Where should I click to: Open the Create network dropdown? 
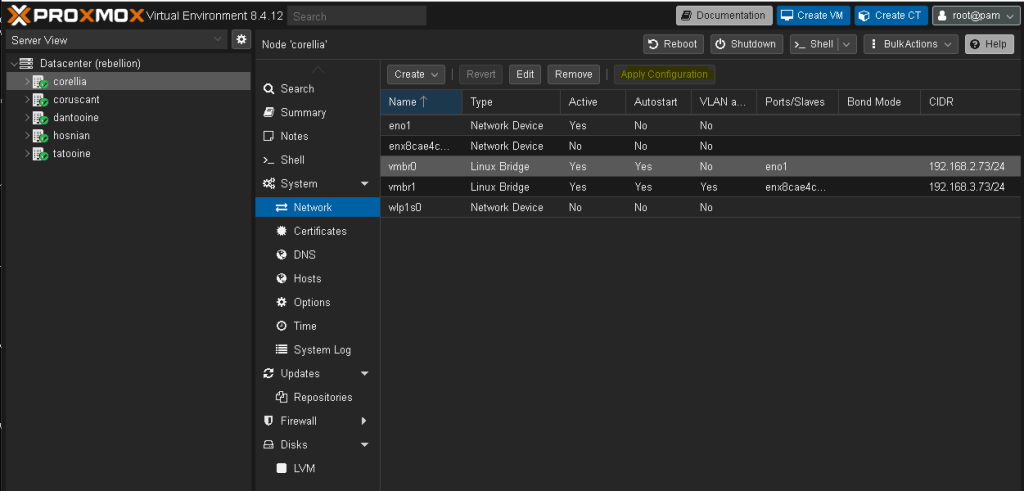[416, 74]
